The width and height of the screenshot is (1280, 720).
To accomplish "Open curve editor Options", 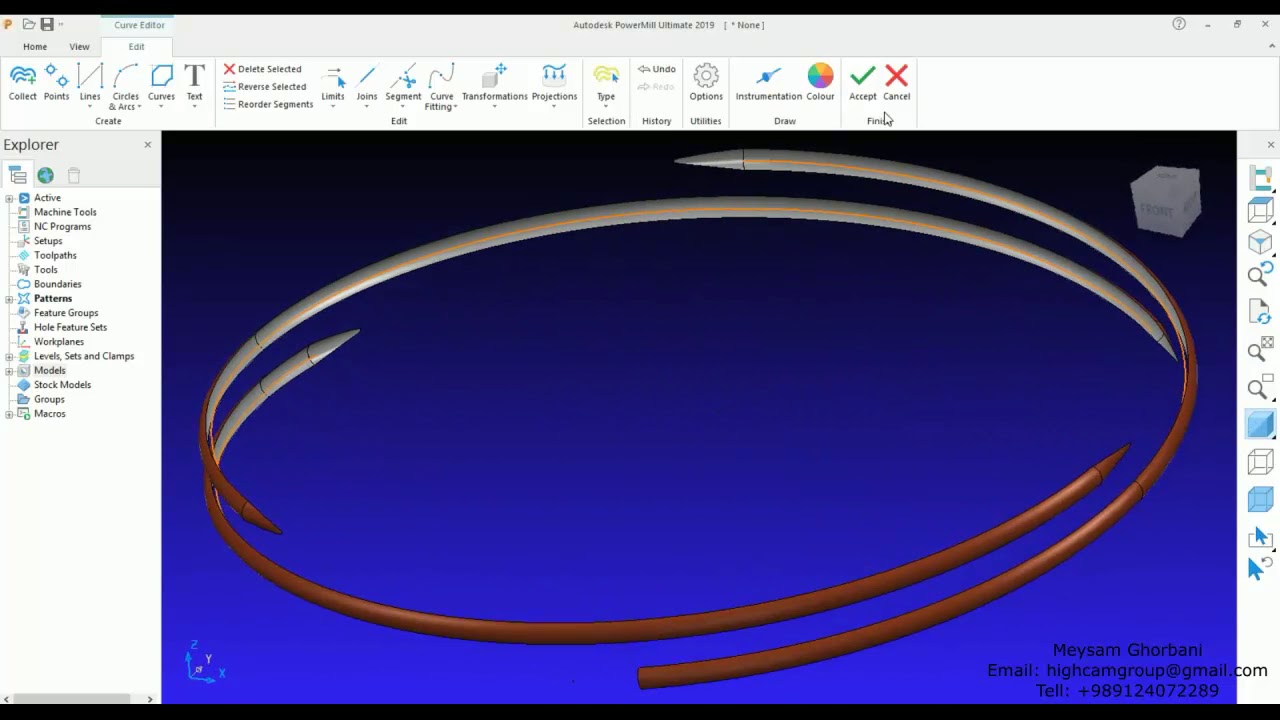I will (706, 83).
